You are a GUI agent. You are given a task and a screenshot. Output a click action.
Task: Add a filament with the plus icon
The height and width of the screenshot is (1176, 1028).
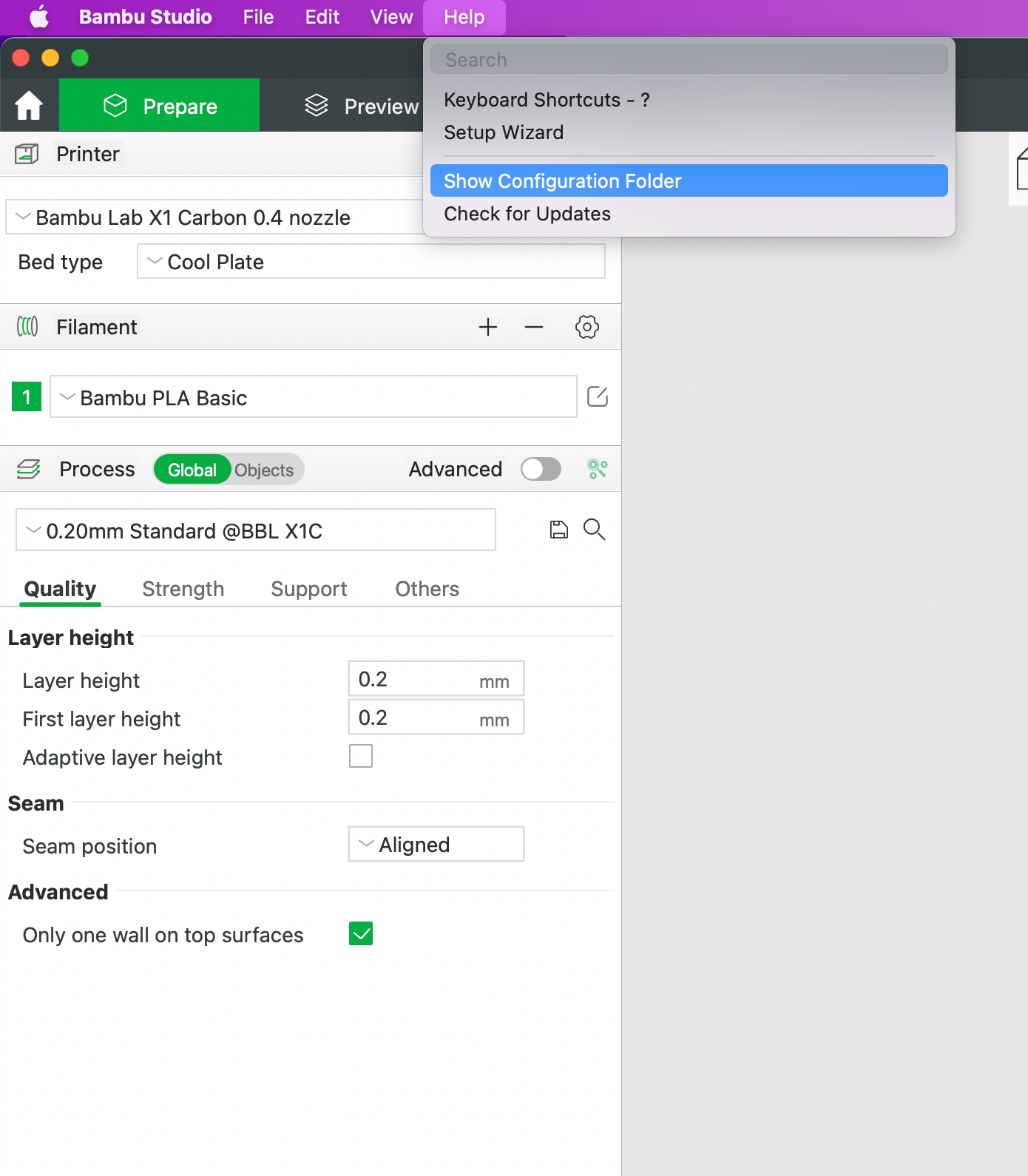coord(487,327)
